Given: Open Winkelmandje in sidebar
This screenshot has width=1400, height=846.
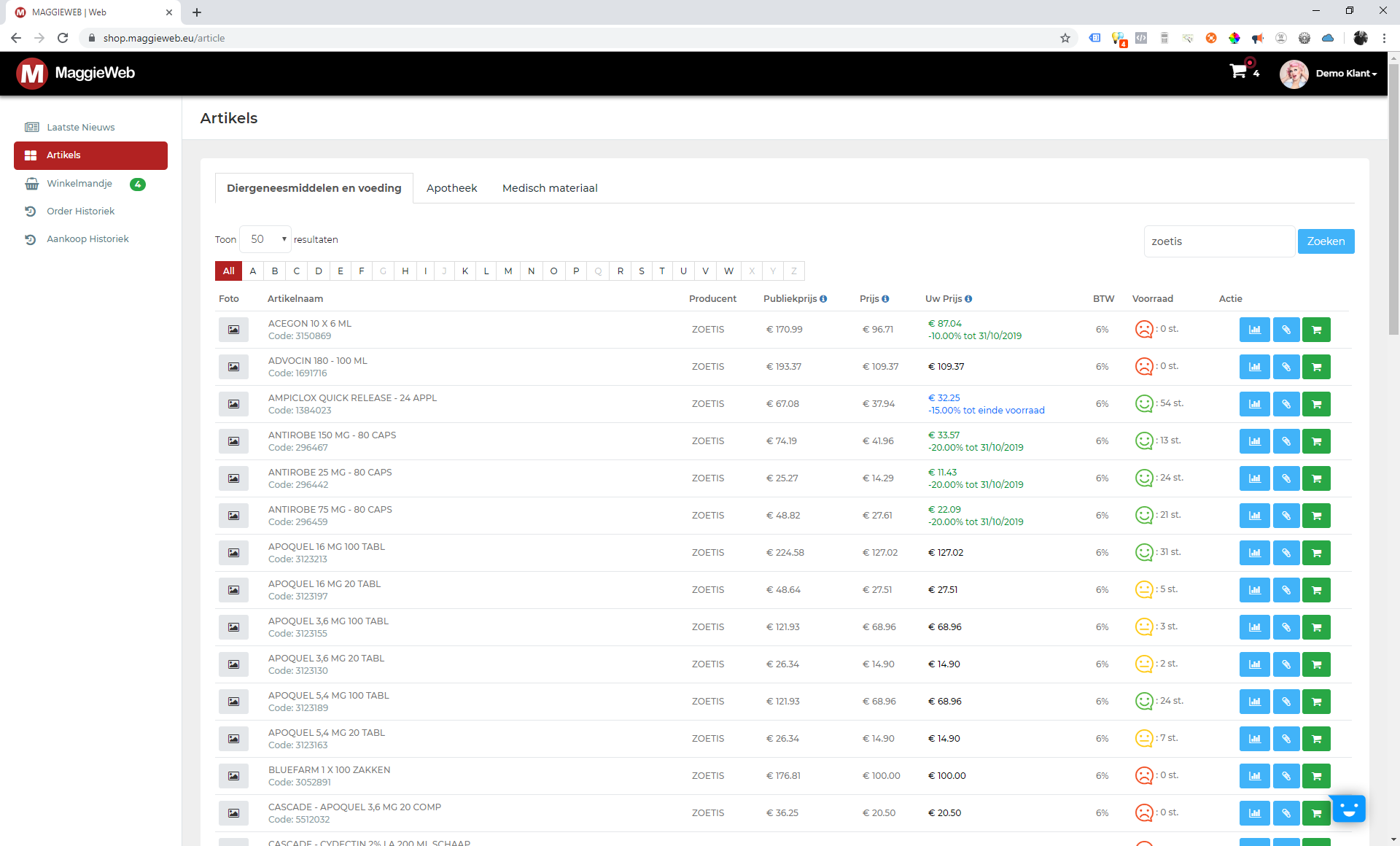Looking at the screenshot, I should (79, 184).
